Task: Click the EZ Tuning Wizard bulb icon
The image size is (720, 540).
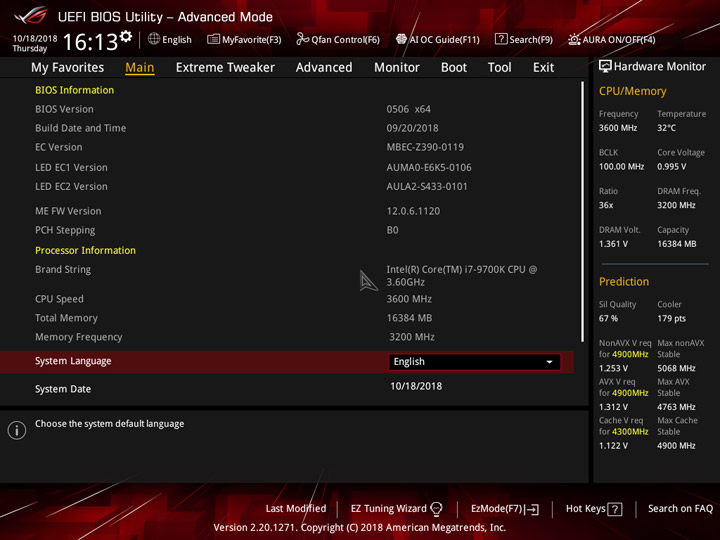Action: click(436, 509)
